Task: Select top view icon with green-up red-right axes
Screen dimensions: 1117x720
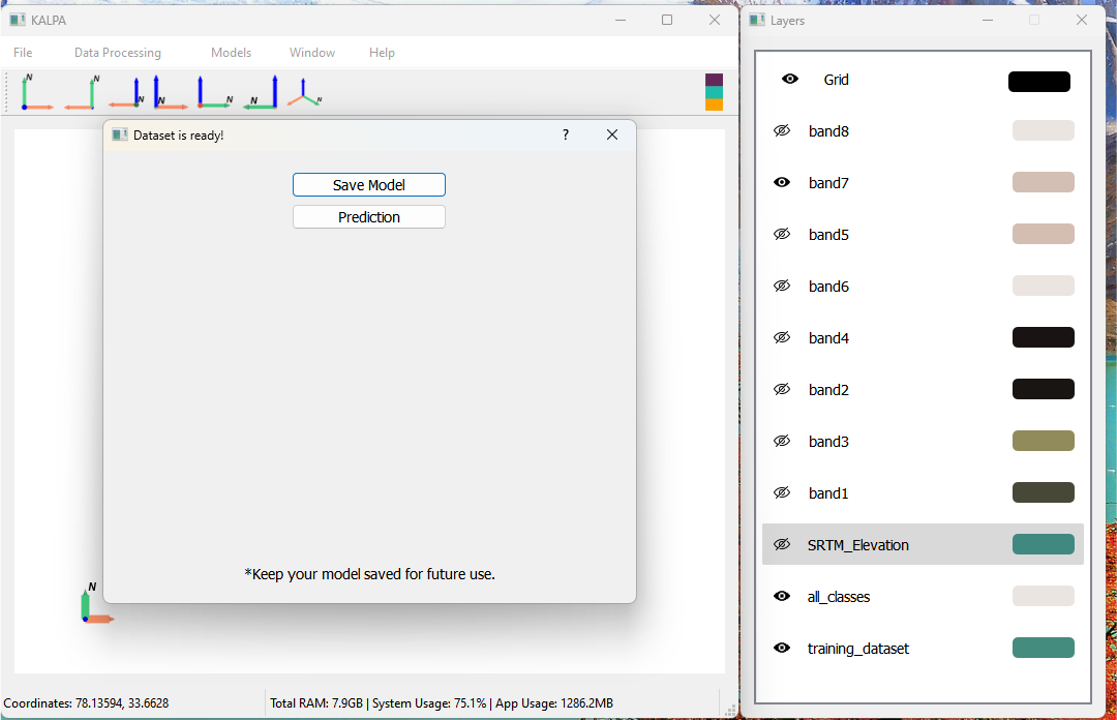Action: coord(37,92)
